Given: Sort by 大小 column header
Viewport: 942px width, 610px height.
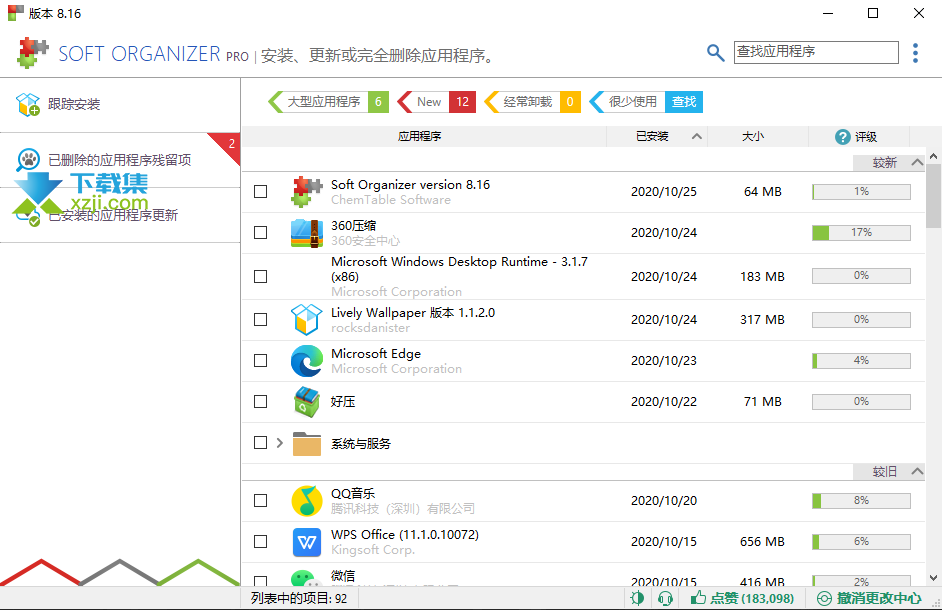Looking at the screenshot, I should [753, 136].
